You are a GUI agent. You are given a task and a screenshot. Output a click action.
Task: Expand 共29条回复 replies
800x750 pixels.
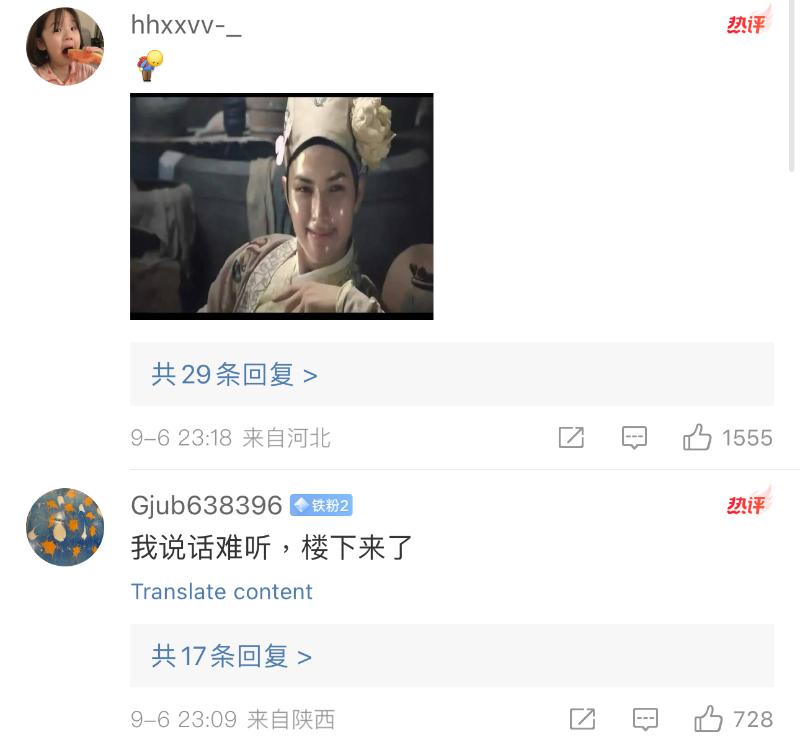pos(452,374)
